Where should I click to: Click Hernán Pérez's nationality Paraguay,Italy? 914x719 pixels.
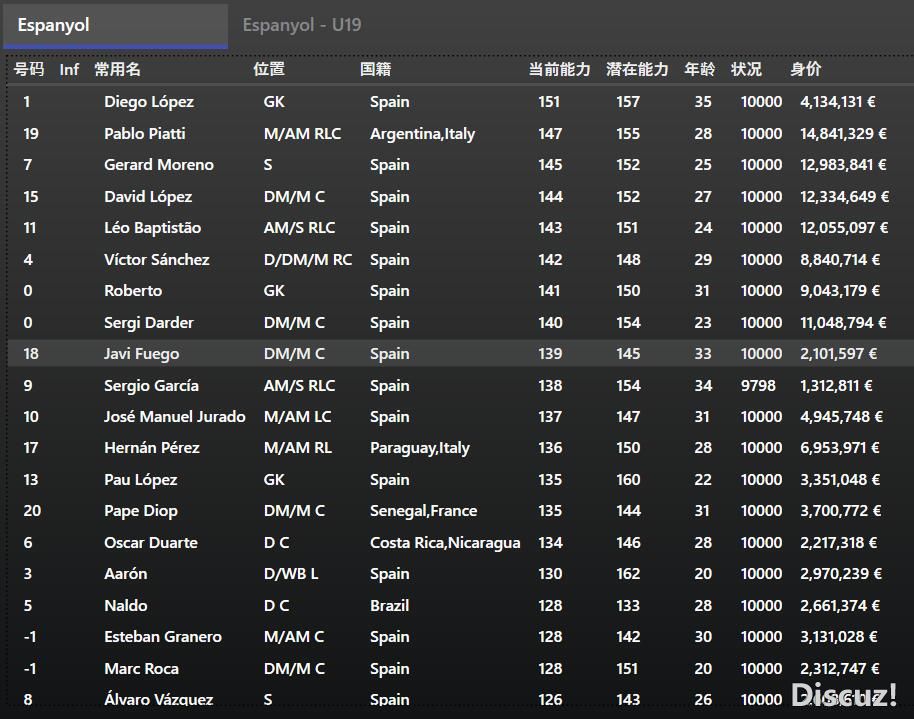pos(420,448)
